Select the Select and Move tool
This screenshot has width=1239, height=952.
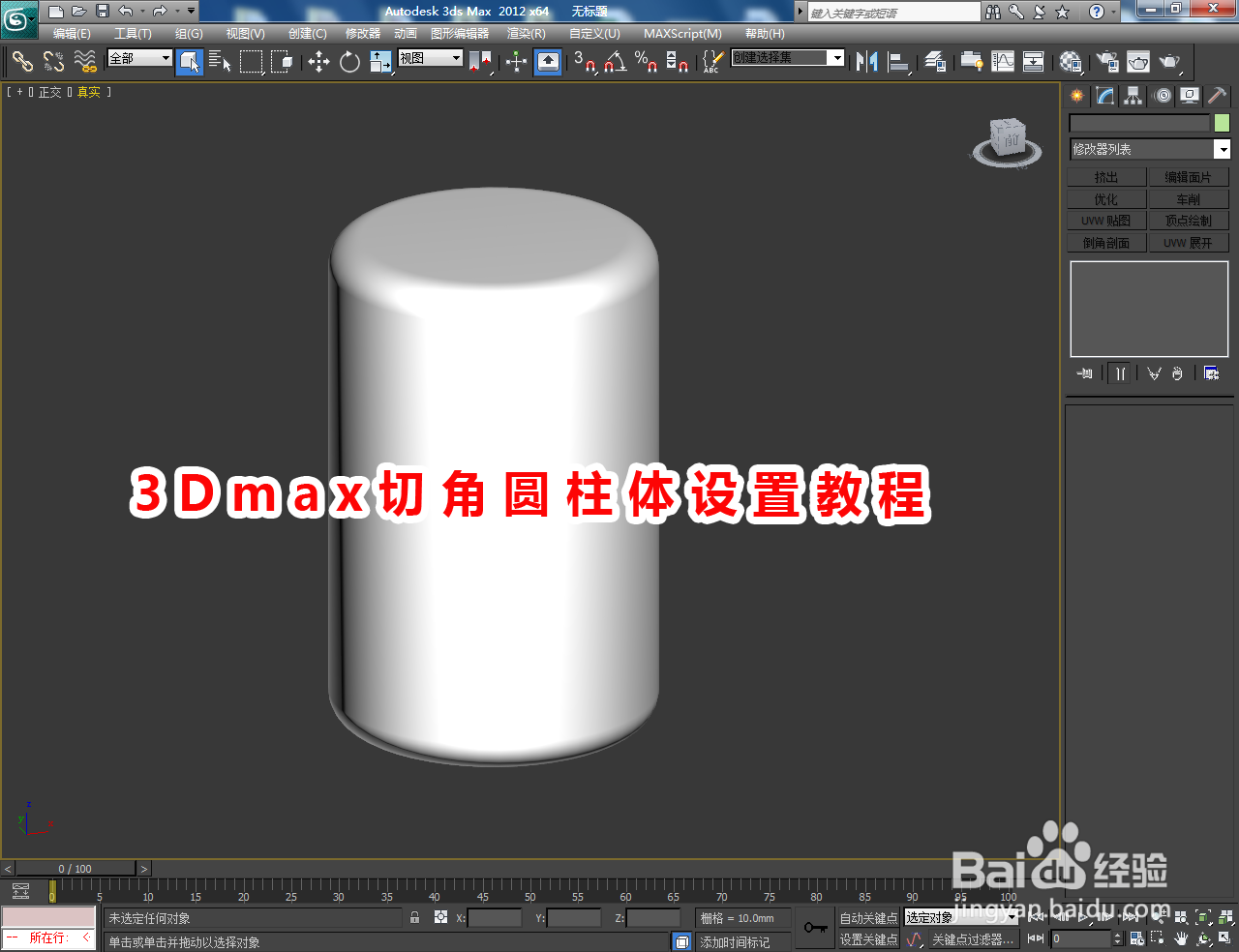(318, 62)
